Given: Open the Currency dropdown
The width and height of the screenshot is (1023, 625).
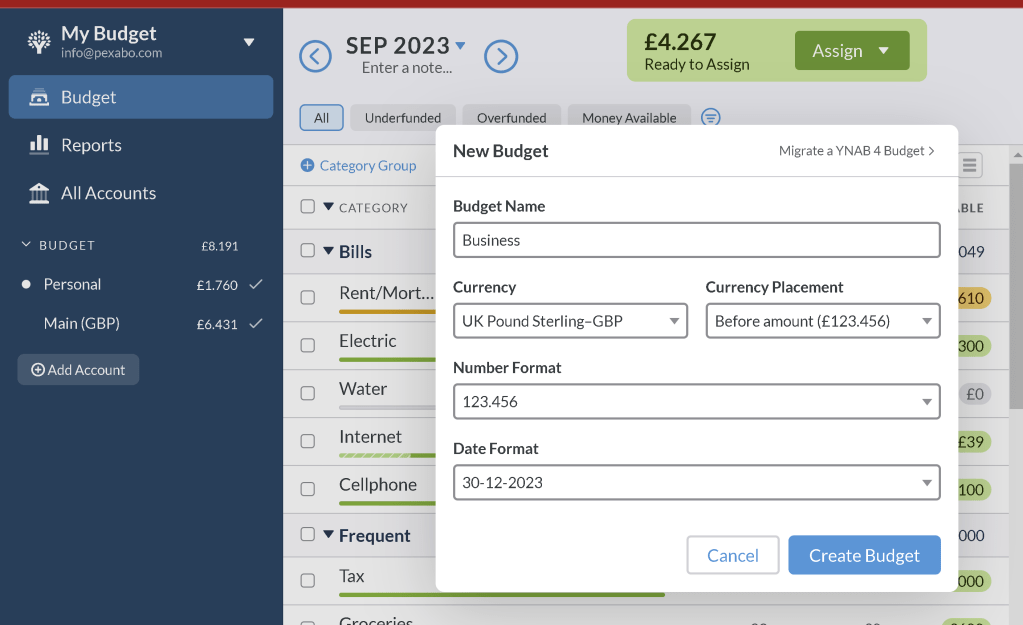Looking at the screenshot, I should point(570,321).
